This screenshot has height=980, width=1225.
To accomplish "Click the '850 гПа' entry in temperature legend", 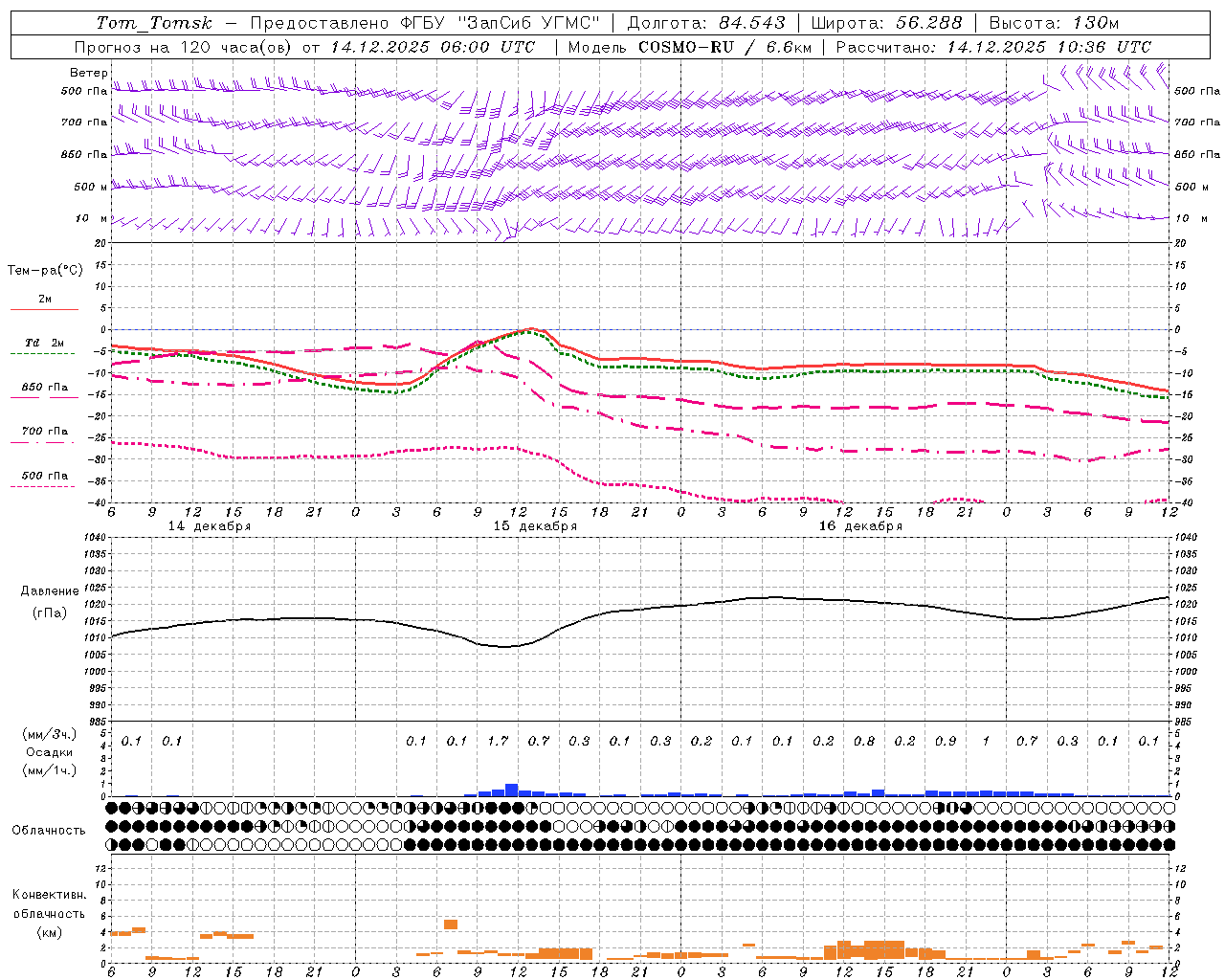I will pos(45,388).
